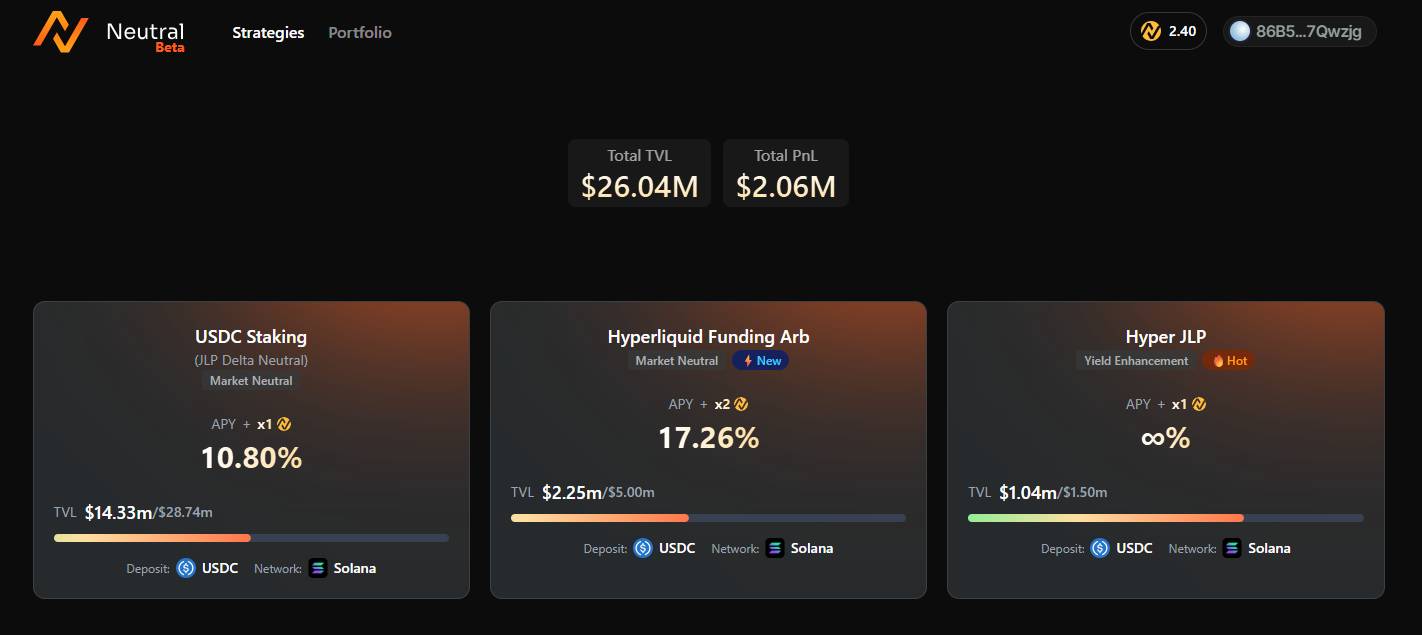Click USDC Staking TVL progress bar
1422x635 pixels.
pos(251,538)
